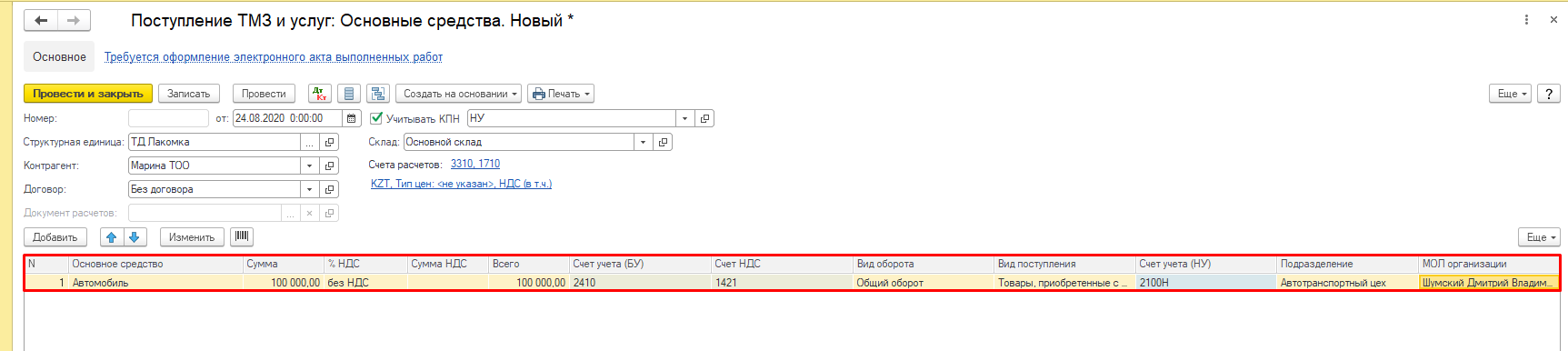Open calendar picker for the date field

click(351, 118)
